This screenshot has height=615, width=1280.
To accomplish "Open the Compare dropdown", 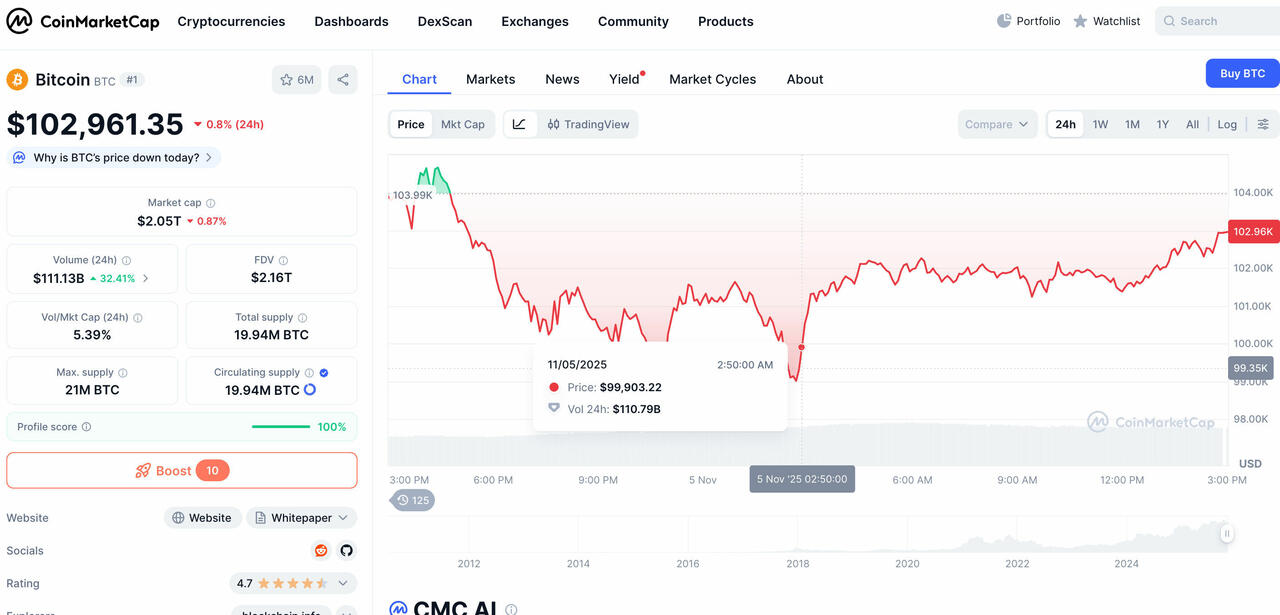I will coord(996,124).
